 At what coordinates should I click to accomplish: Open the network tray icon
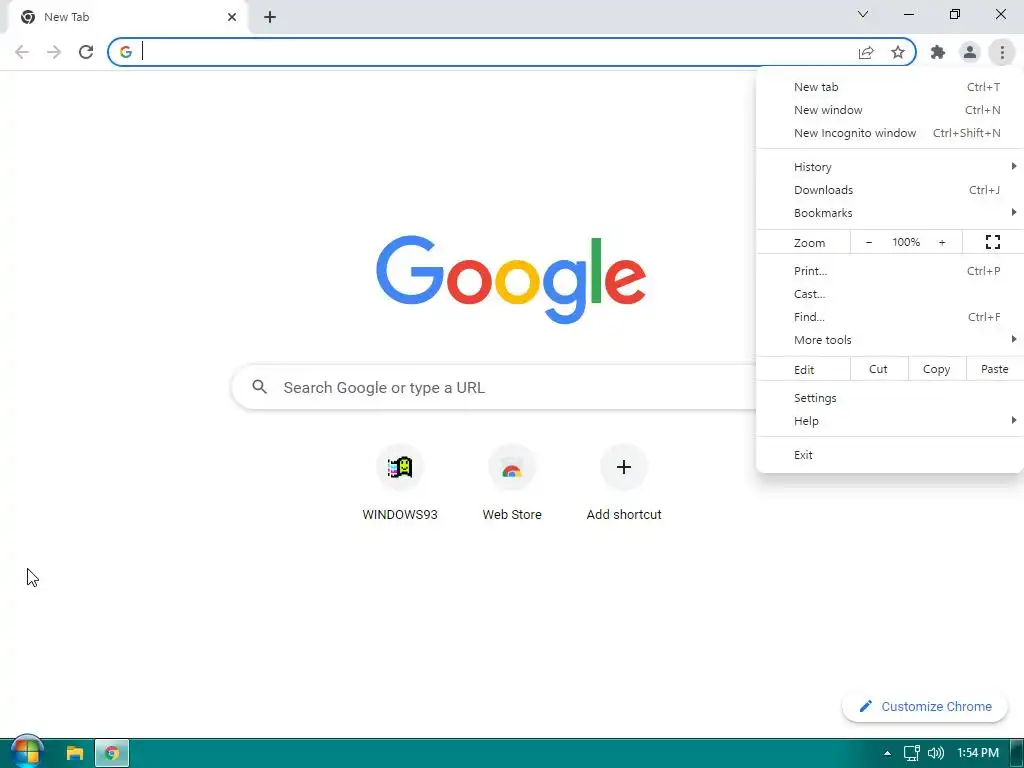click(912, 754)
